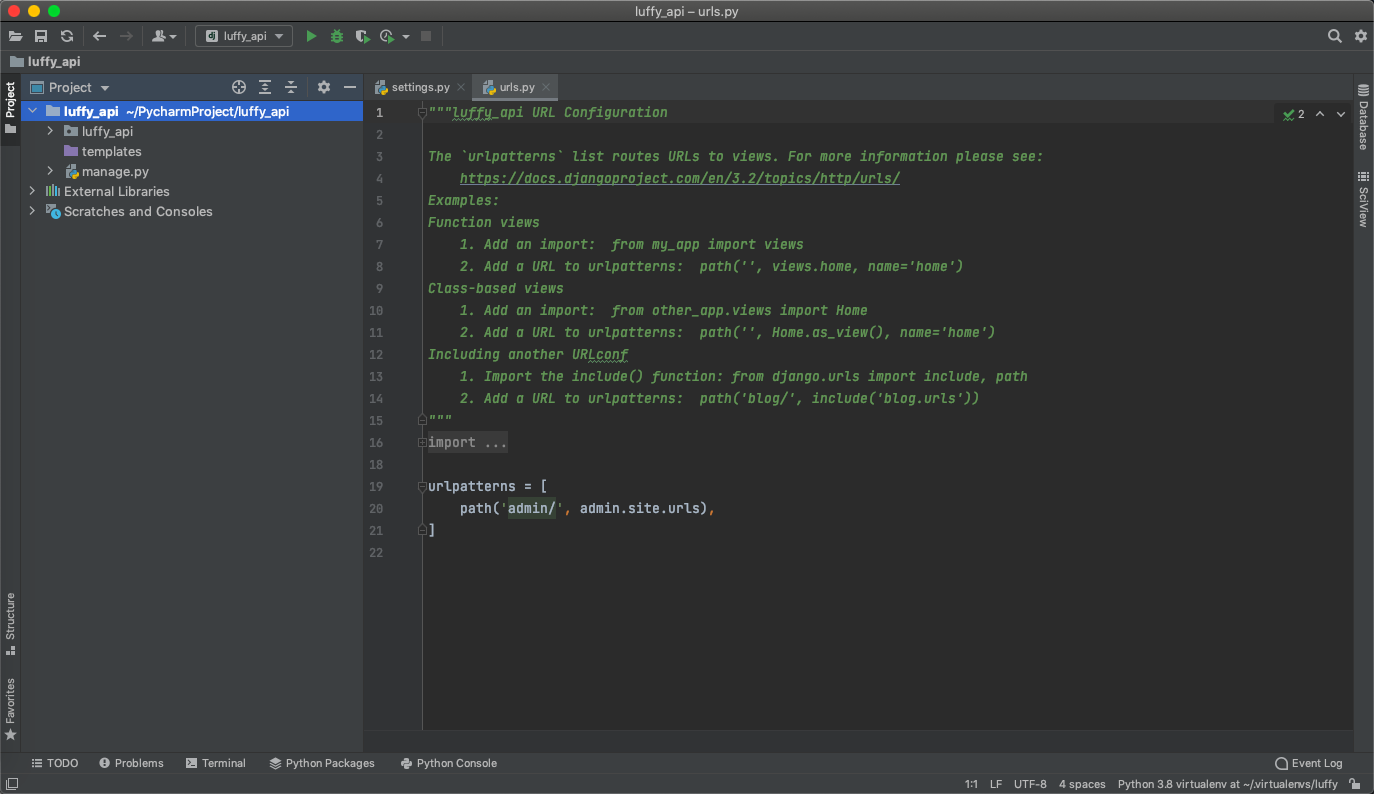Expand Scratches and Consoles node
Screen dimensions: 1374x794
(x=33, y=211)
